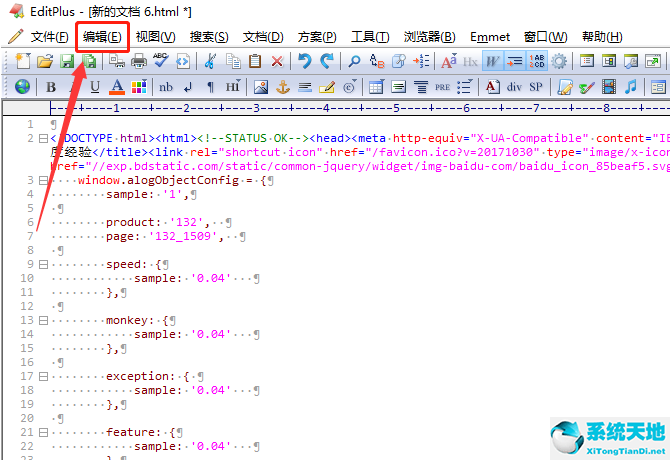Open the 视图(V) menu
The image size is (670, 460).
click(156, 37)
